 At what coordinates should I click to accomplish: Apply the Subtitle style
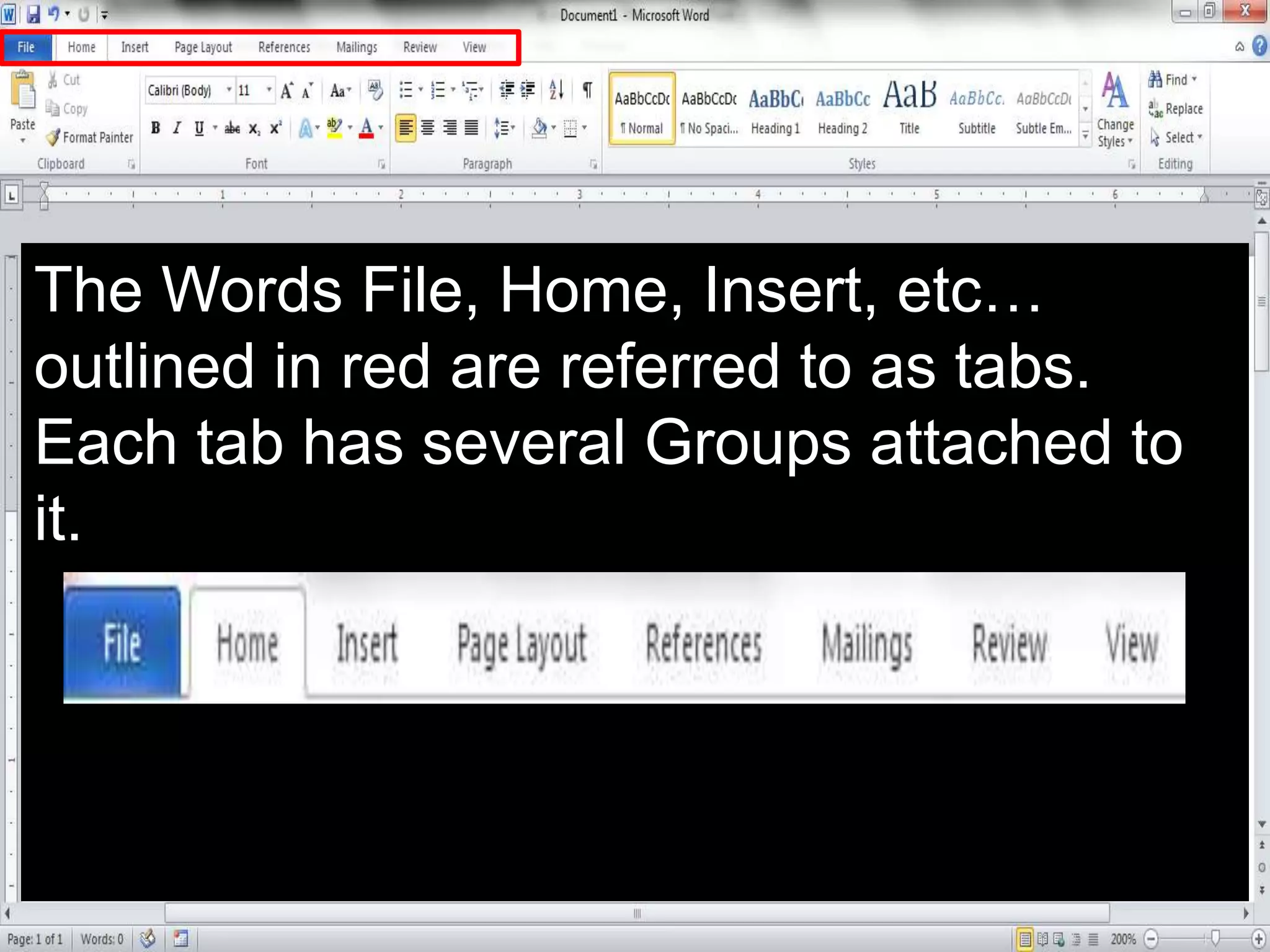[977, 109]
